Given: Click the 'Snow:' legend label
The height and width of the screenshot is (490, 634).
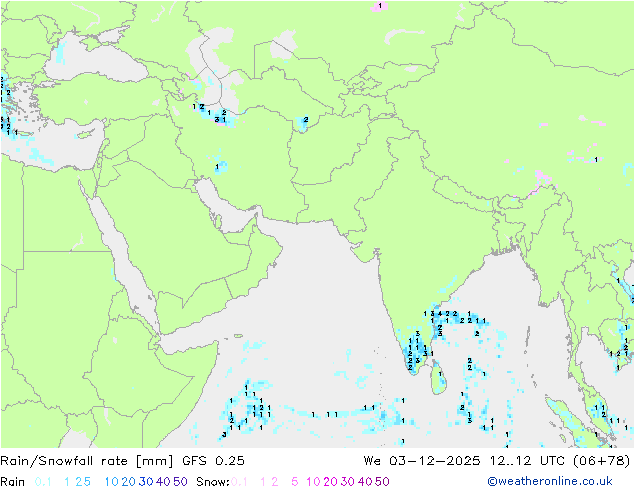Looking at the screenshot, I should click(x=213, y=482).
